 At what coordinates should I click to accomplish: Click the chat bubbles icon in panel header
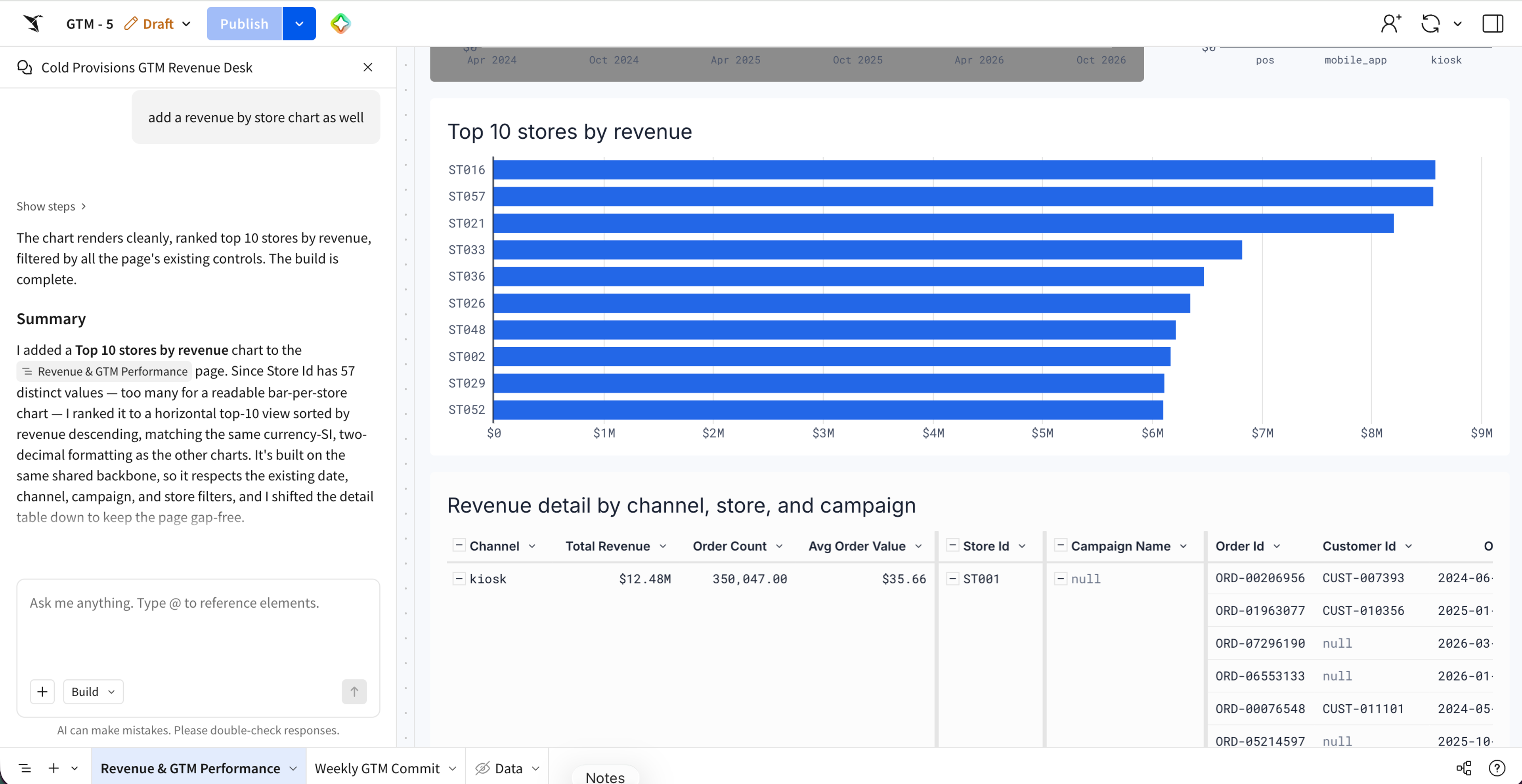24,67
